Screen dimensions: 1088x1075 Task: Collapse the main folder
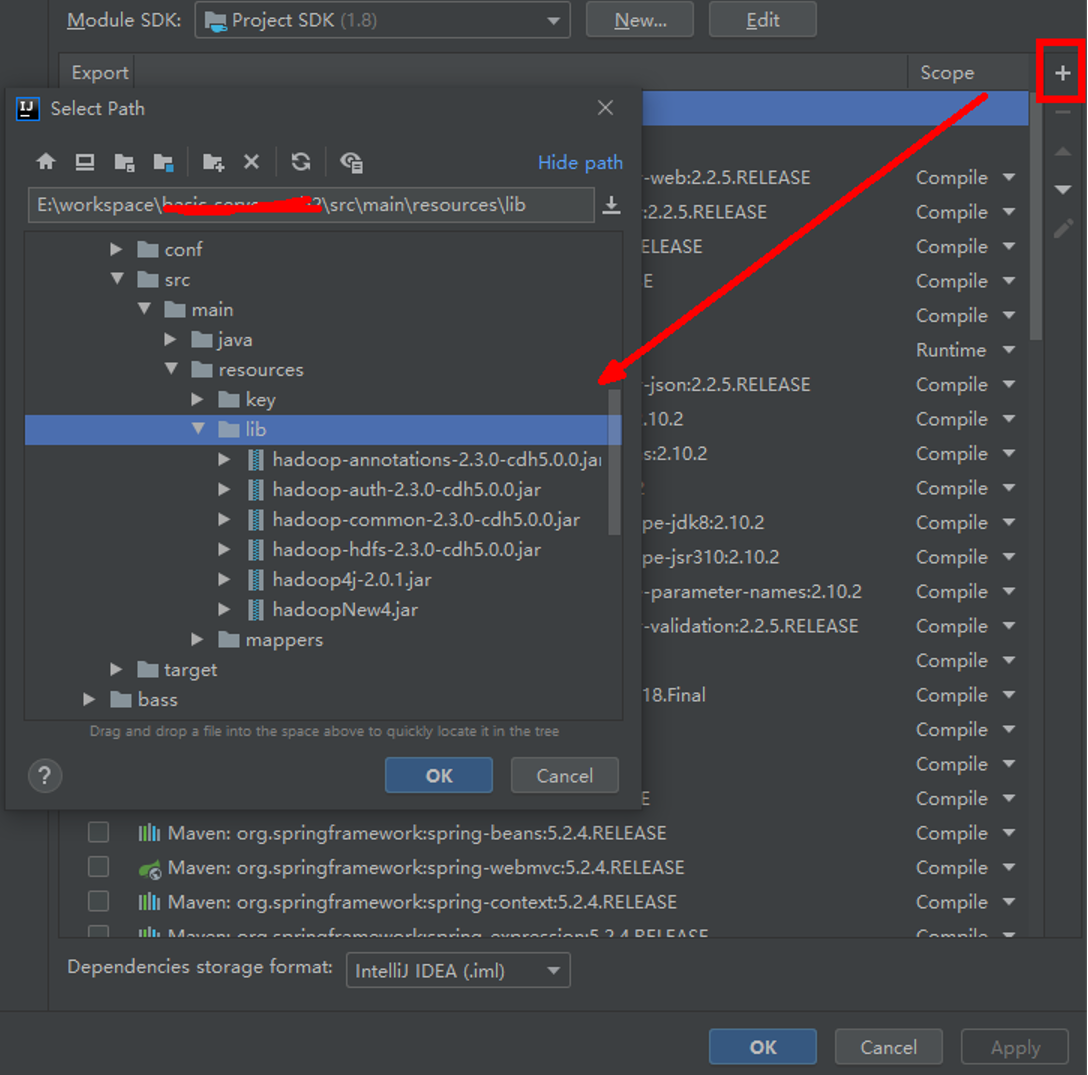(144, 309)
